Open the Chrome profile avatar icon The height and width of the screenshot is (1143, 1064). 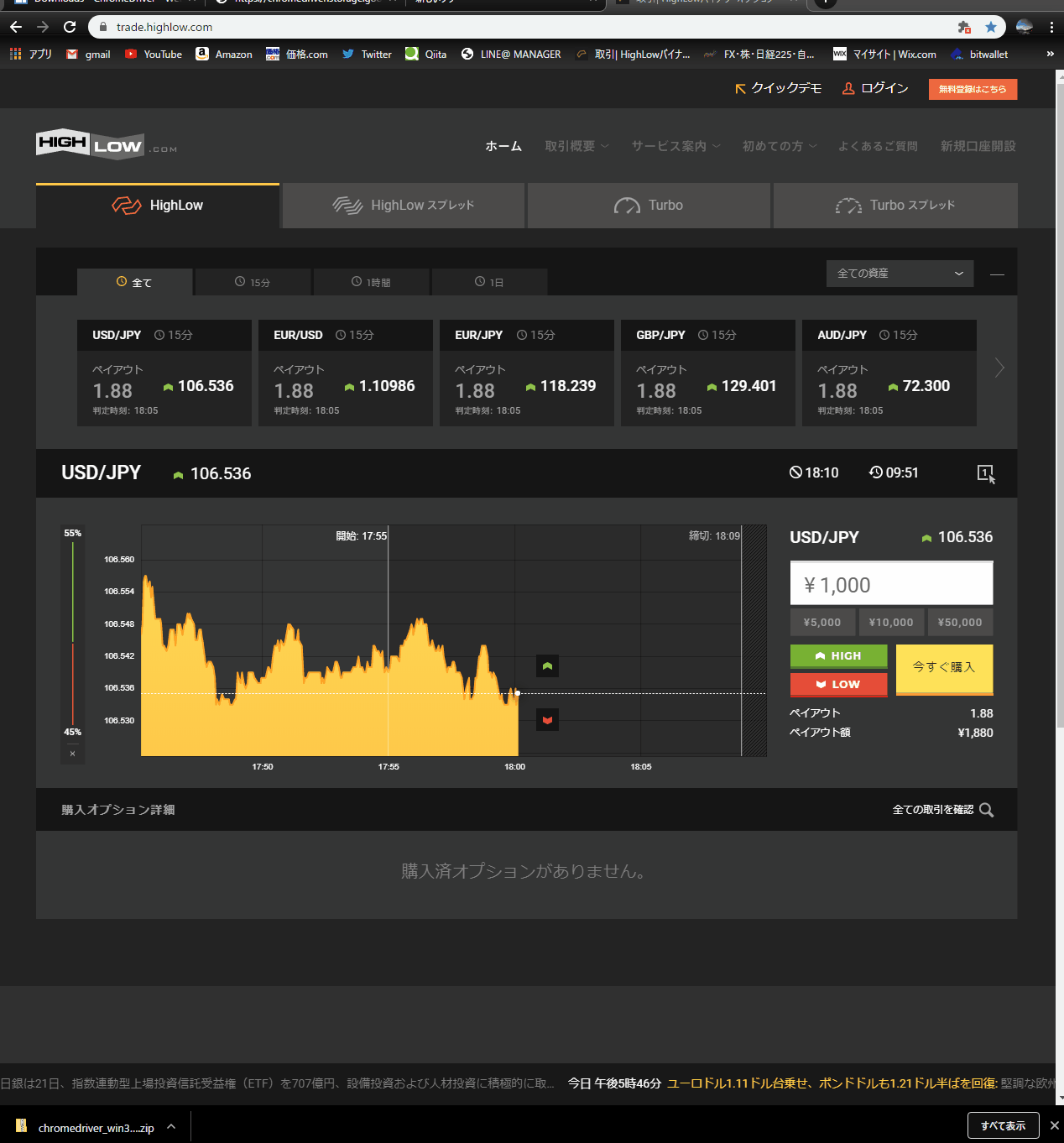pos(1024,27)
